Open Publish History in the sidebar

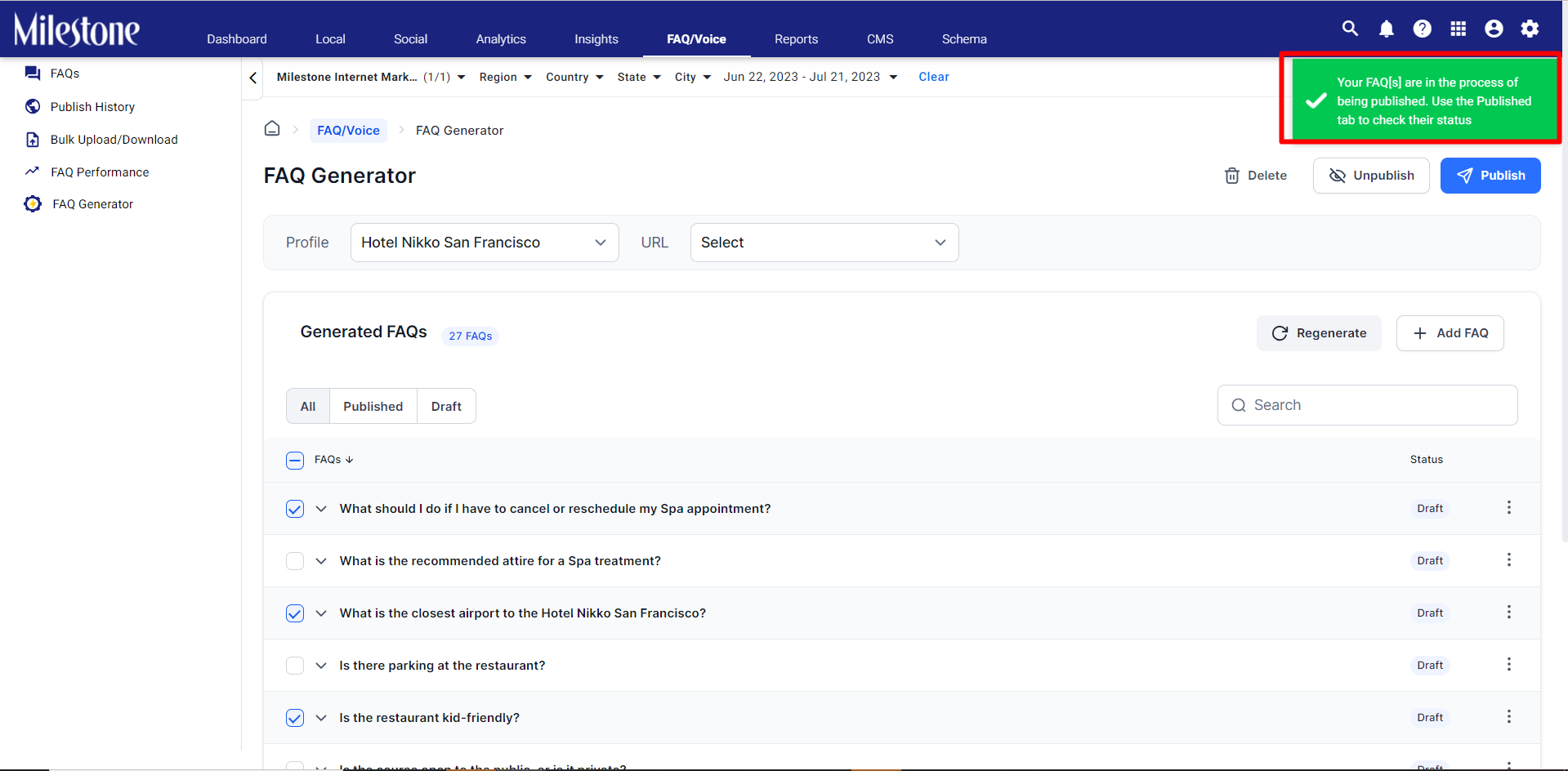[x=80, y=107]
